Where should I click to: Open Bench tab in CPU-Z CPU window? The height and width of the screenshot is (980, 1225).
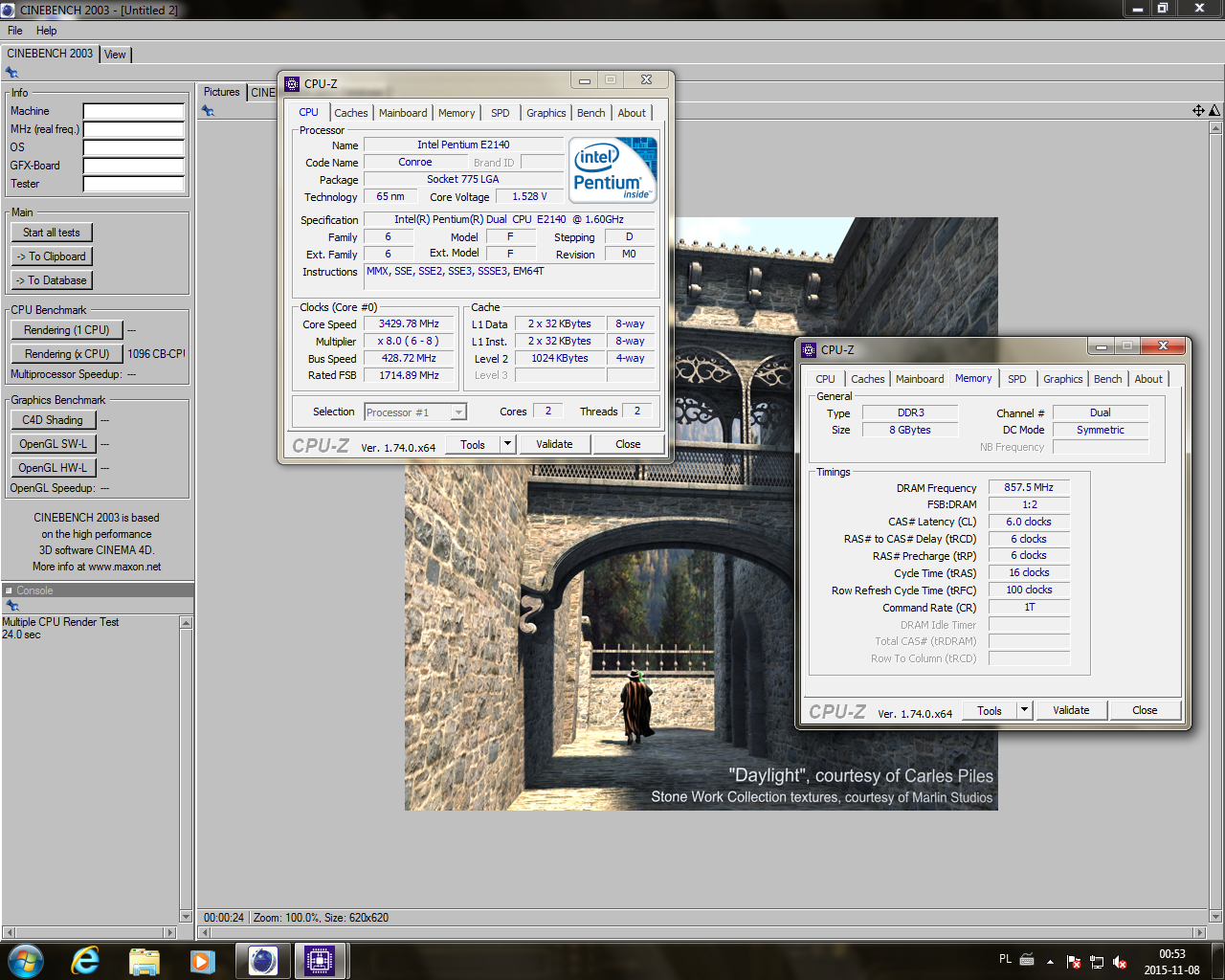[x=591, y=113]
